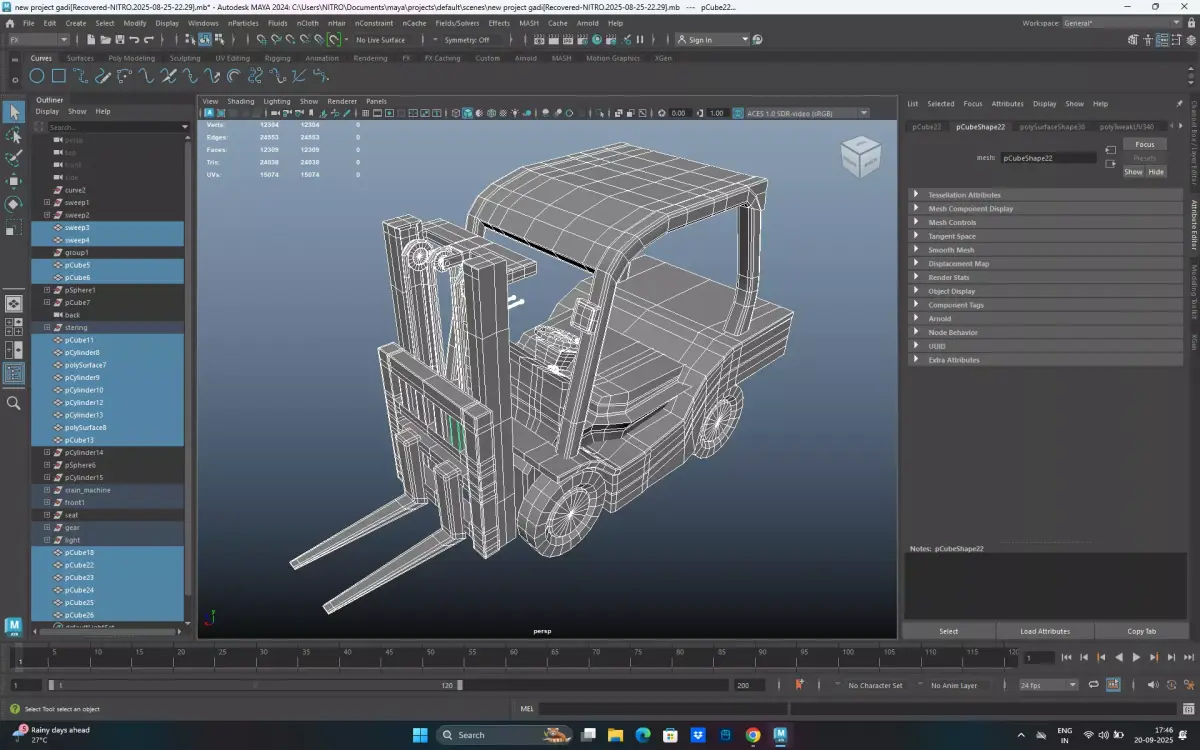The image size is (1200, 750).
Task: Open the Script Editor icon in command line
Action: tap(1188, 708)
